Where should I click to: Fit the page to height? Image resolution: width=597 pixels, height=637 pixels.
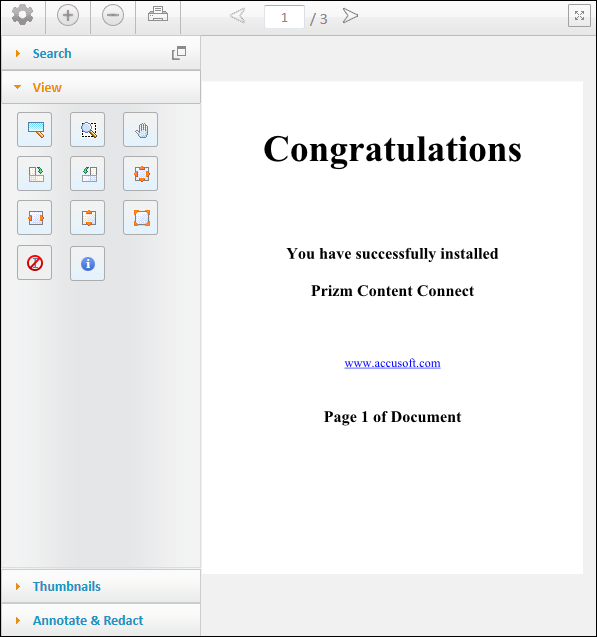pos(87,218)
